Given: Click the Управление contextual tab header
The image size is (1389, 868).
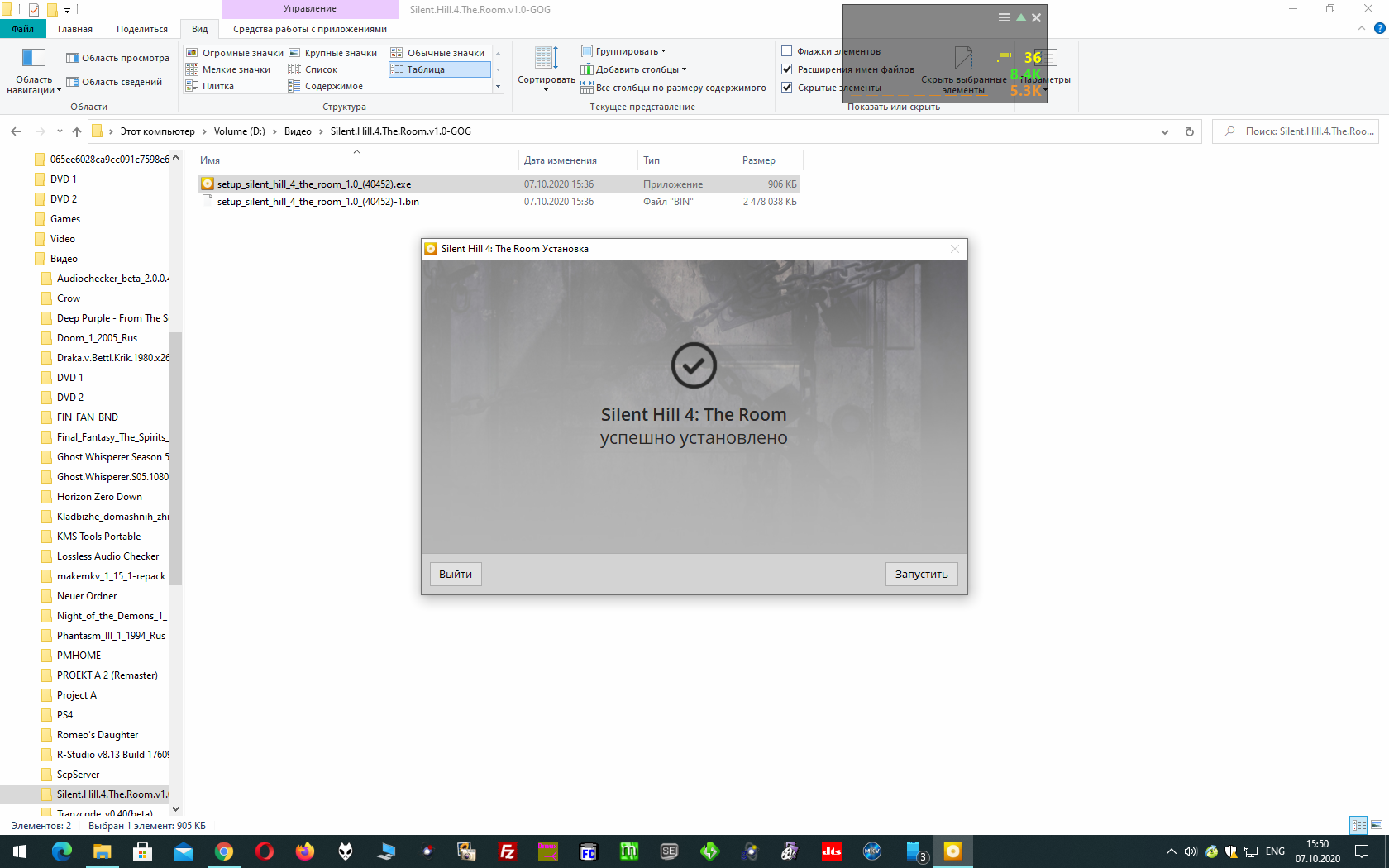Looking at the screenshot, I should (310, 9).
